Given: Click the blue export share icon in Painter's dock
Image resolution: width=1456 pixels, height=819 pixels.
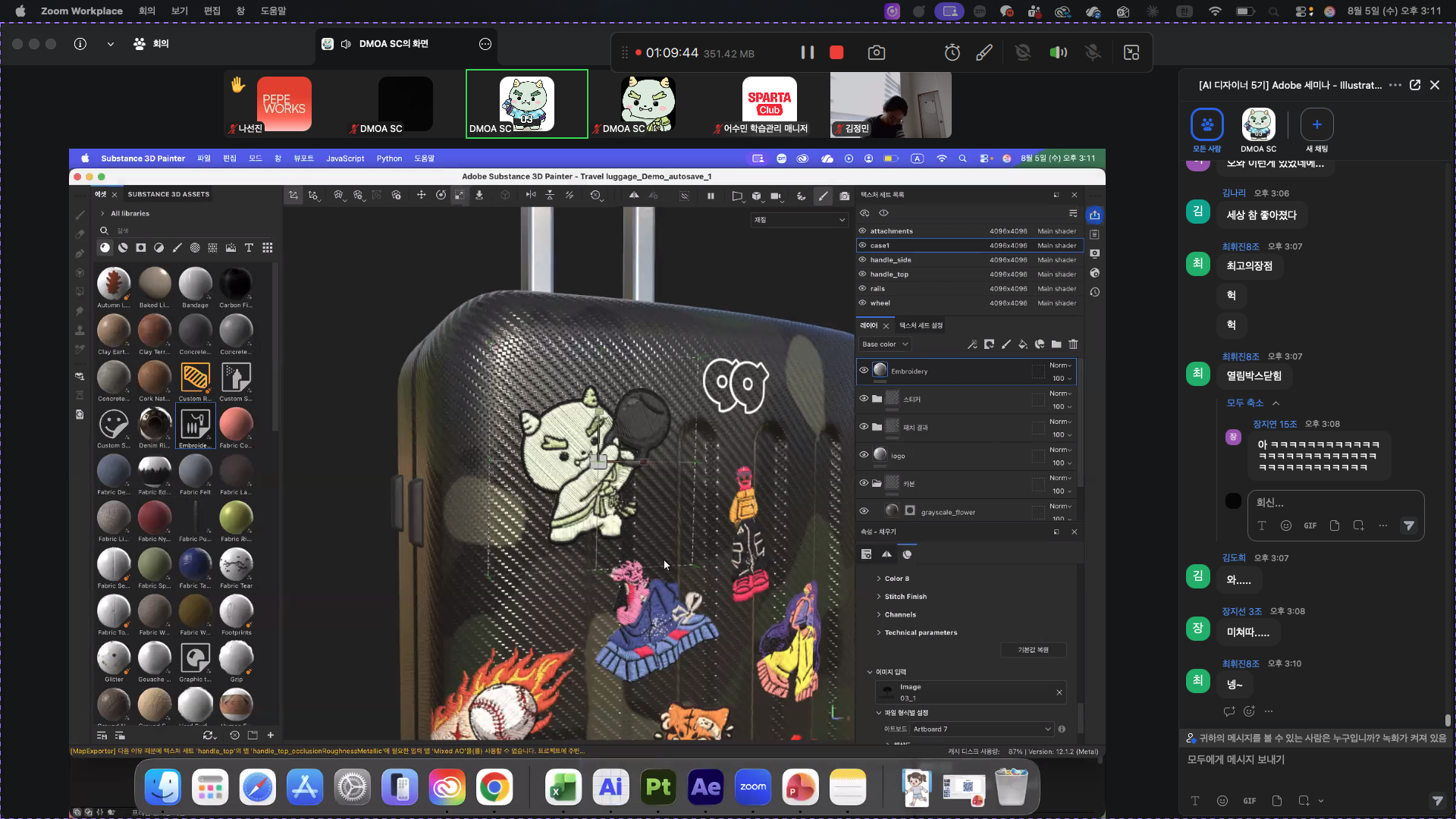Looking at the screenshot, I should click(x=1094, y=215).
